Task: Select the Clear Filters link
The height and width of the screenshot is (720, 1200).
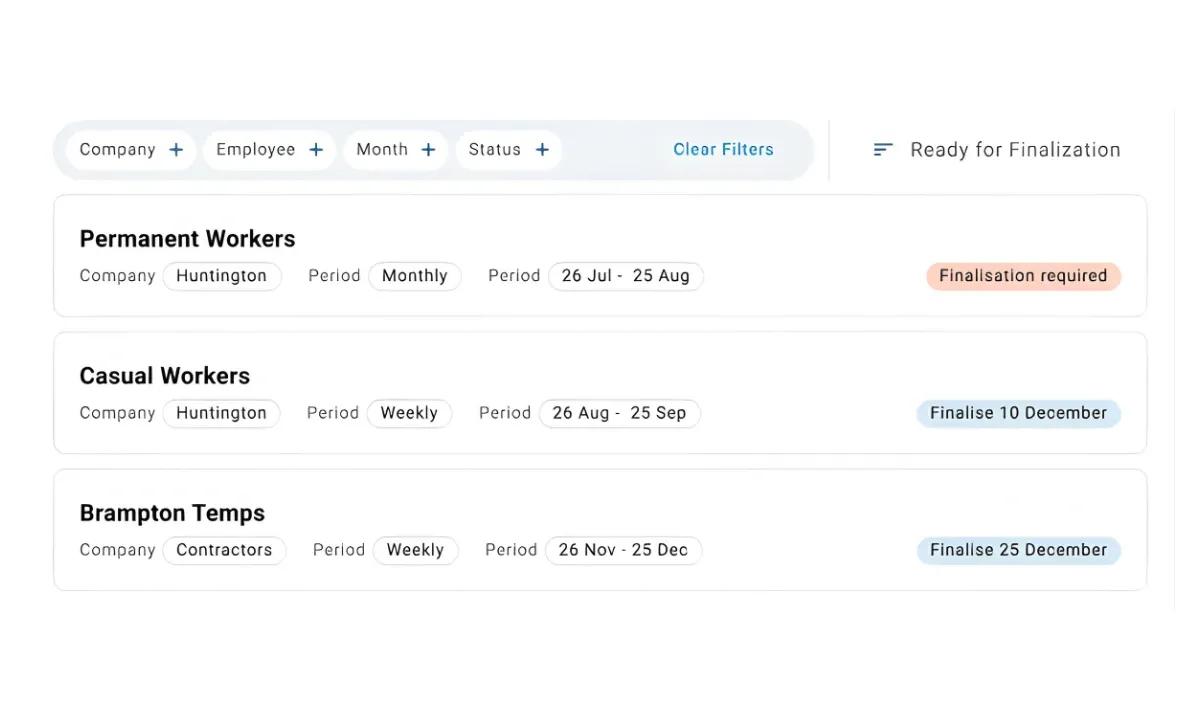Action: 723,149
